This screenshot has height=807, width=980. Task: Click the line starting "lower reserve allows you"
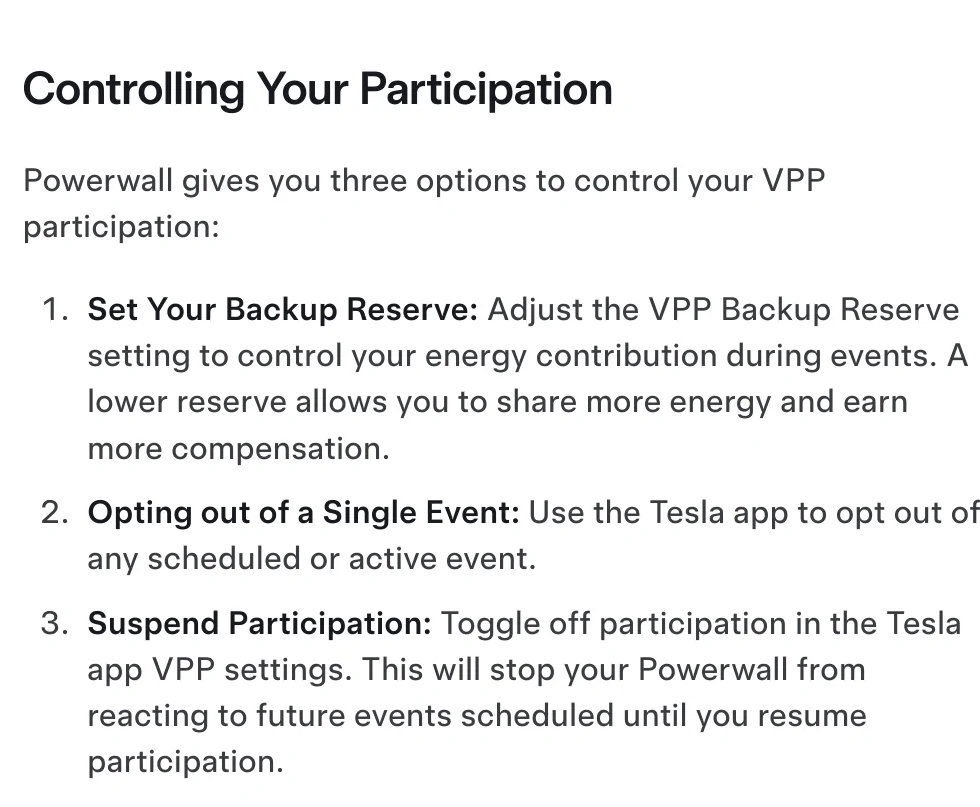click(498, 402)
